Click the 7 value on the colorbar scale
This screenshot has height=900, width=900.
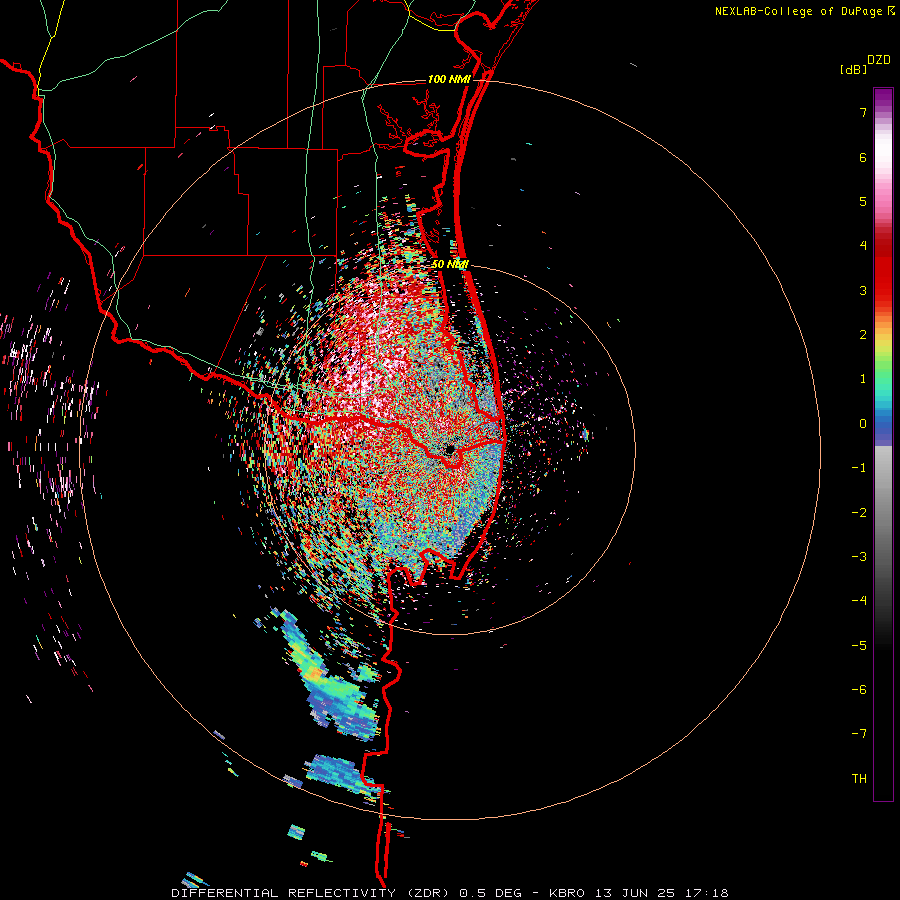[x=863, y=112]
